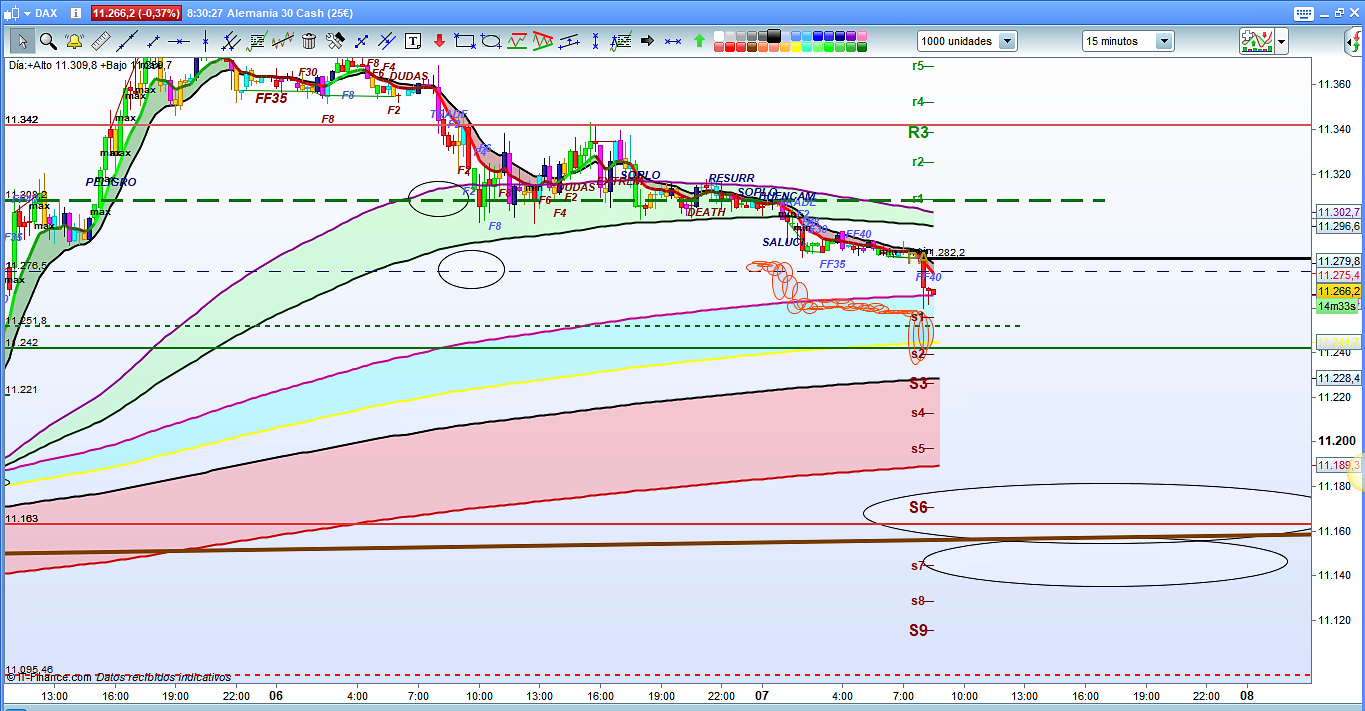Click the trash can delete icon
The image size is (1365, 711).
click(309, 41)
